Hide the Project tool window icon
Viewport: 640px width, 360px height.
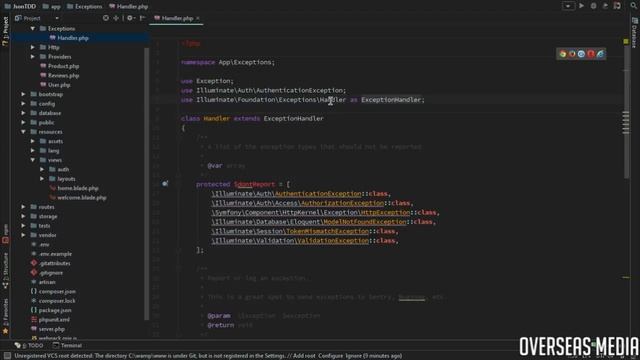[x=142, y=18]
